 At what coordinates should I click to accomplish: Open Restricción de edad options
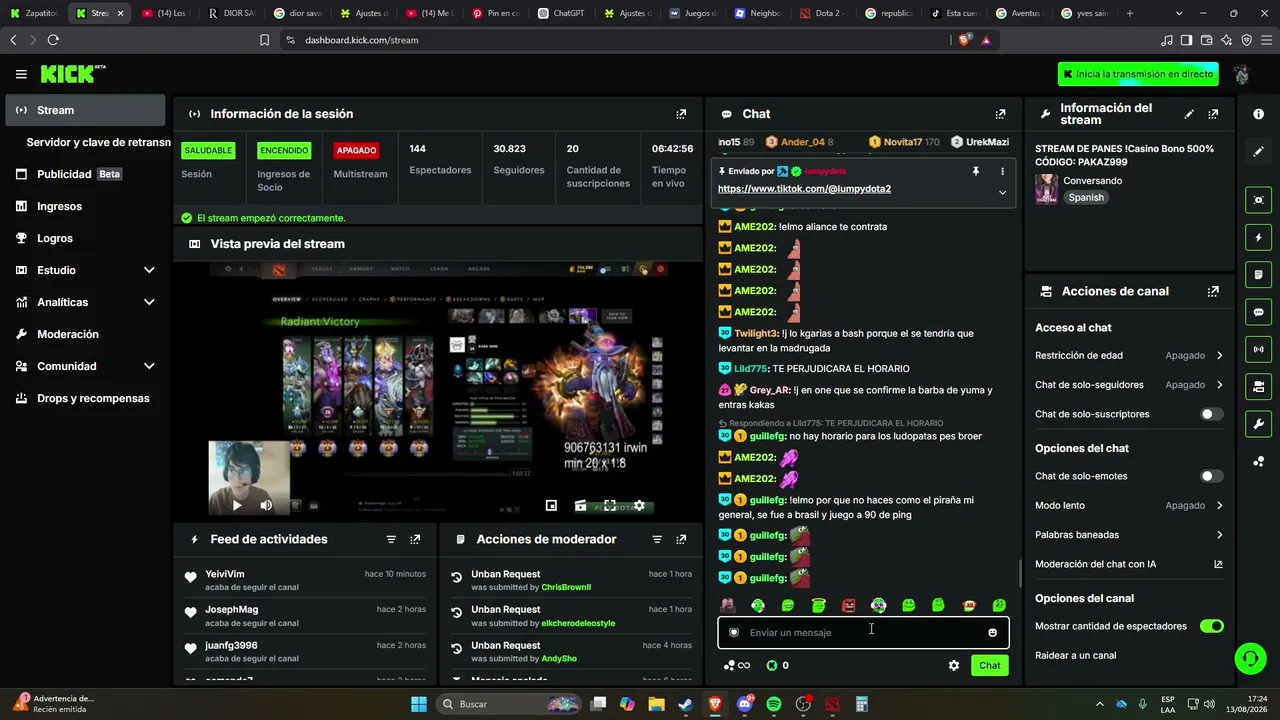click(x=1129, y=355)
